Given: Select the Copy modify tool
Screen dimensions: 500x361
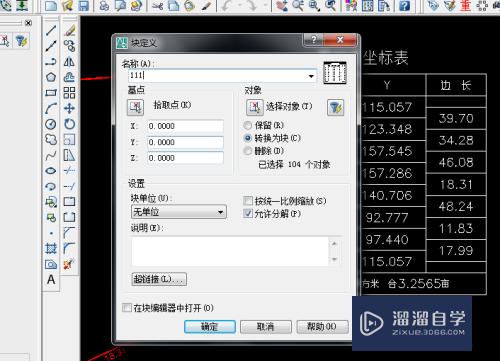Looking at the screenshot, I should (69, 46).
